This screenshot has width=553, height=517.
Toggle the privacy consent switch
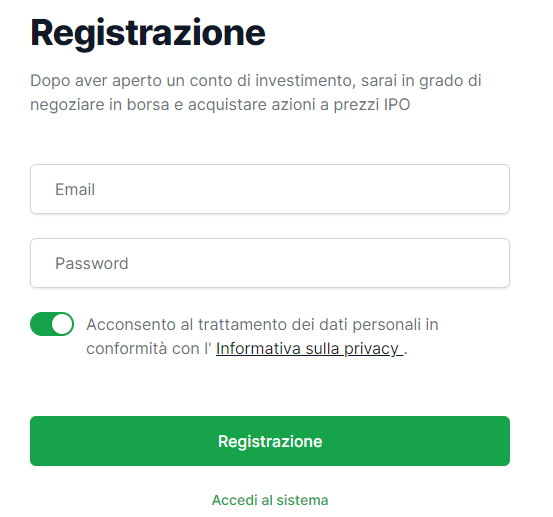pyautogui.click(x=52, y=324)
